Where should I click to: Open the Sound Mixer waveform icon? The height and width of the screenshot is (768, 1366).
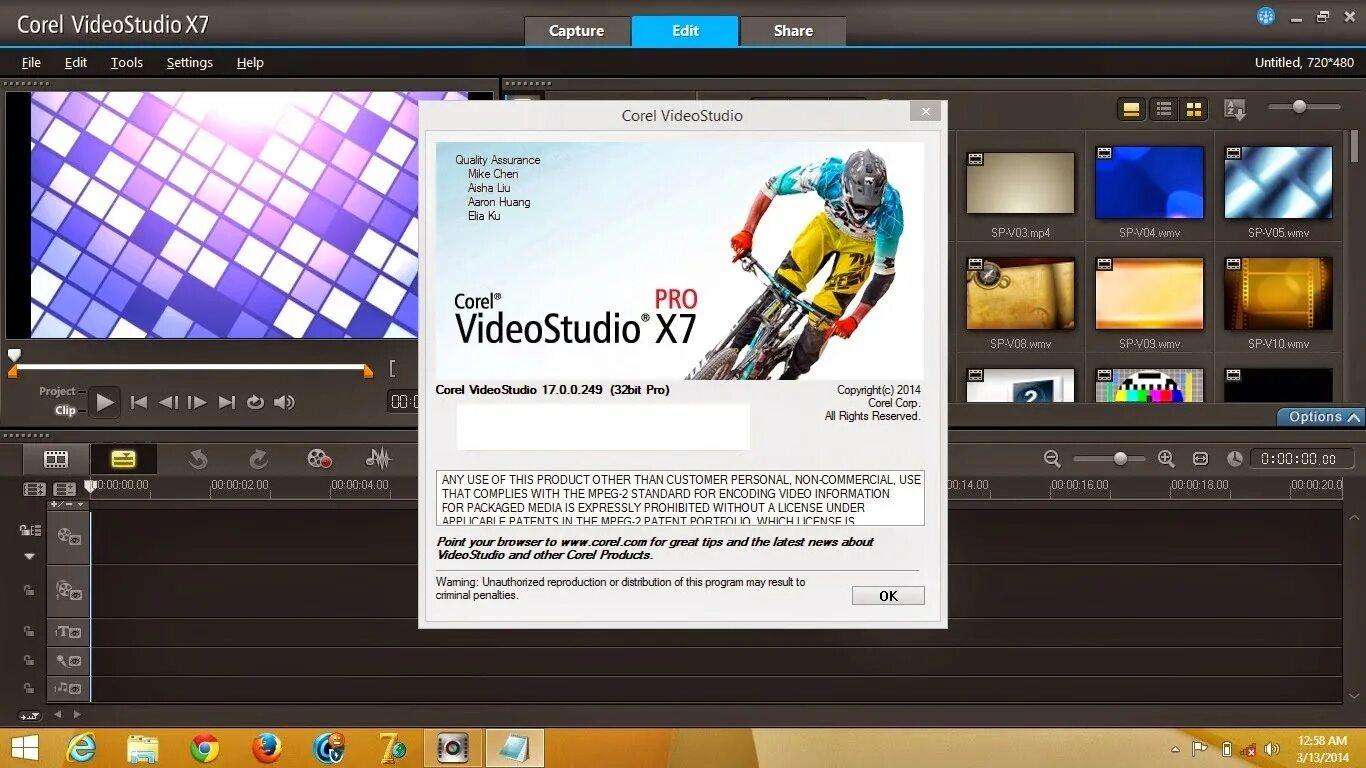pyautogui.click(x=378, y=459)
